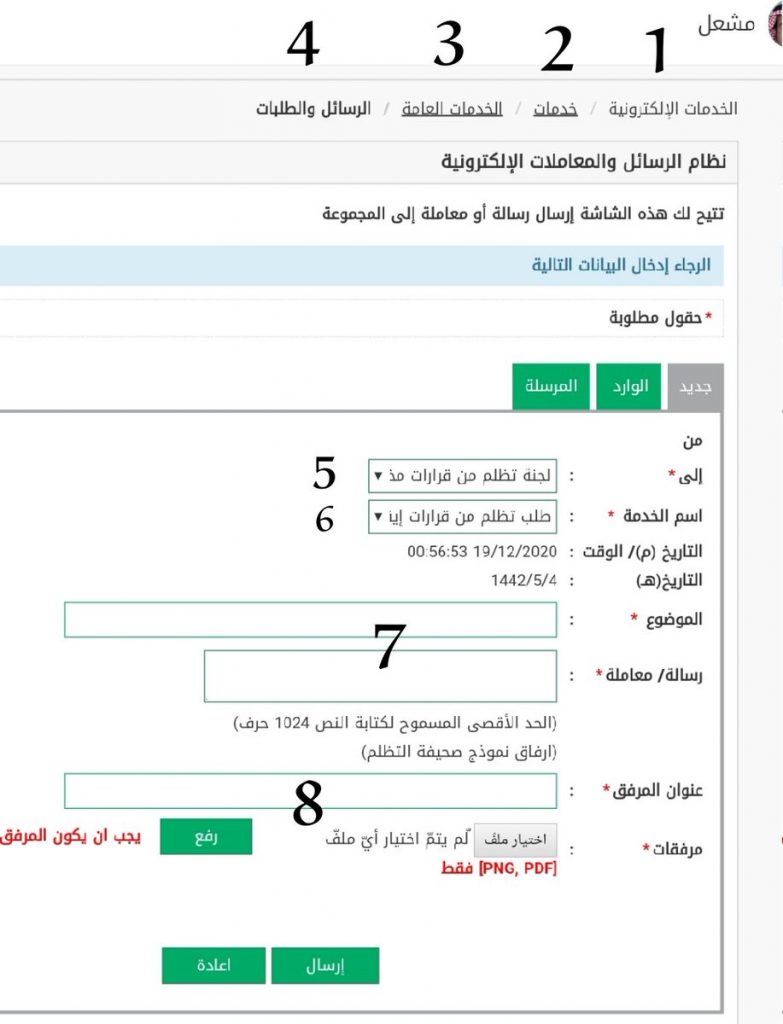Click the green رفع upload button
783x1024 pixels.
pyautogui.click(x=206, y=837)
